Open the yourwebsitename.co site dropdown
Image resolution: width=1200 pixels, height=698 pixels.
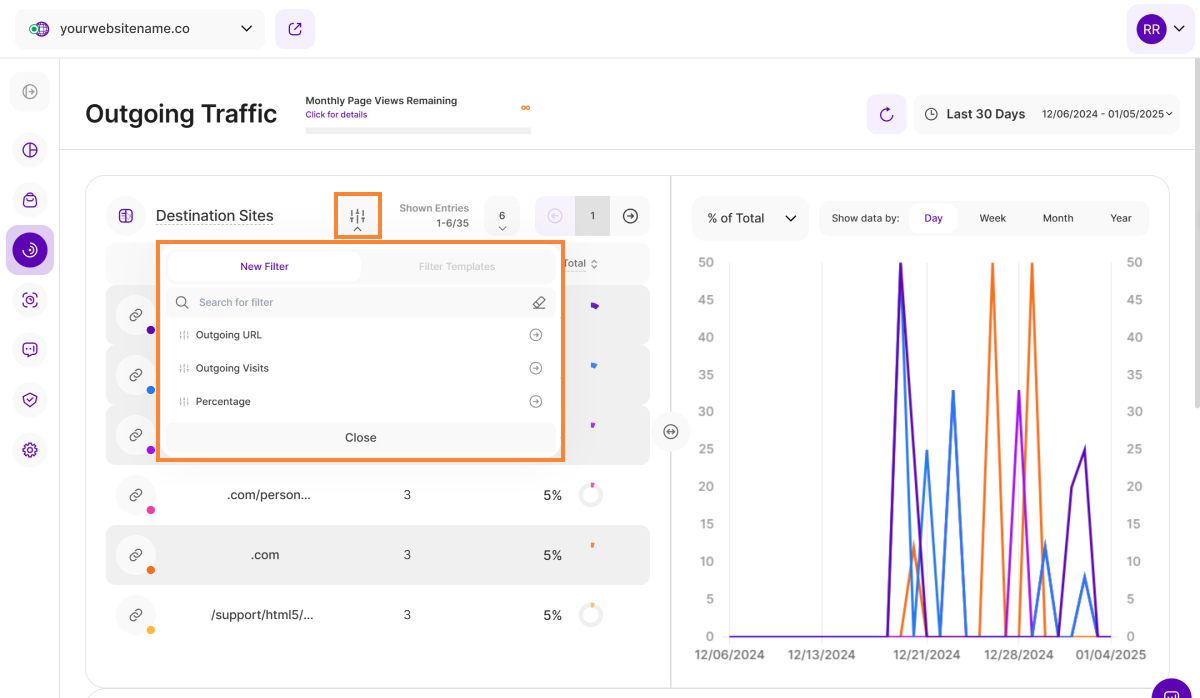coord(140,29)
